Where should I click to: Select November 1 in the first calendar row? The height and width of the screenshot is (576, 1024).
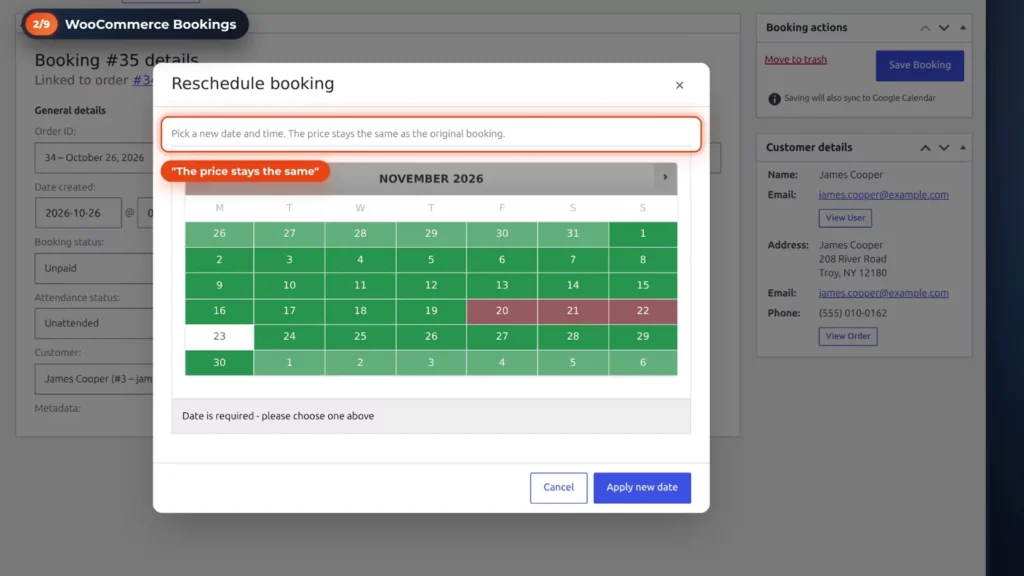pyautogui.click(x=643, y=234)
